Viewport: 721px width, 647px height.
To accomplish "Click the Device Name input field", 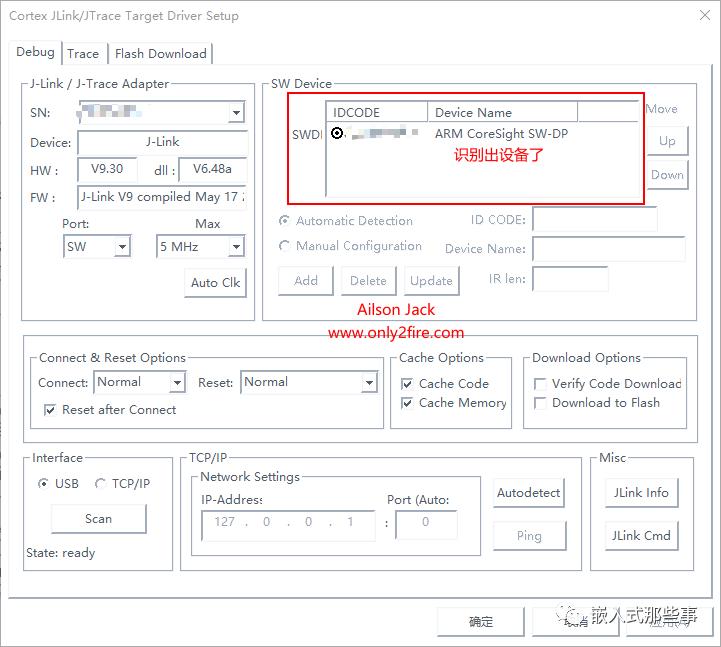I will (x=609, y=249).
